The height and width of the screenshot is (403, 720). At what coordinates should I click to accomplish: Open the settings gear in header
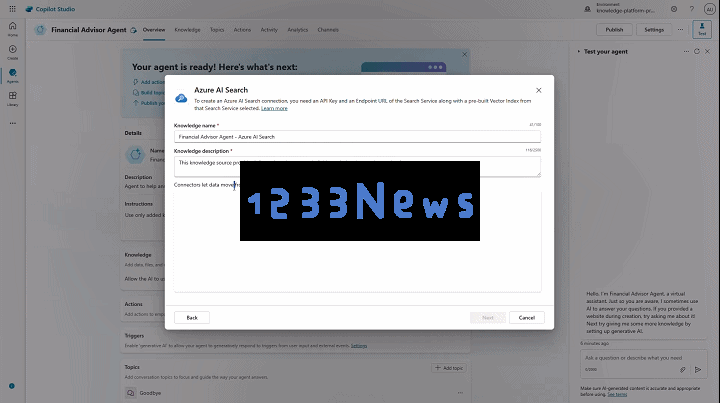point(674,9)
